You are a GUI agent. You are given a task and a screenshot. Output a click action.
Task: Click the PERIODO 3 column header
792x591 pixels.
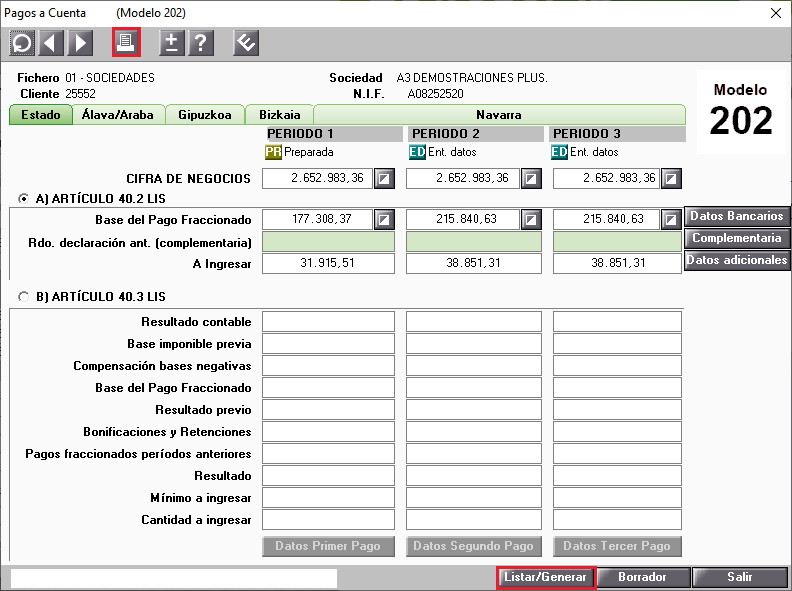pos(618,134)
